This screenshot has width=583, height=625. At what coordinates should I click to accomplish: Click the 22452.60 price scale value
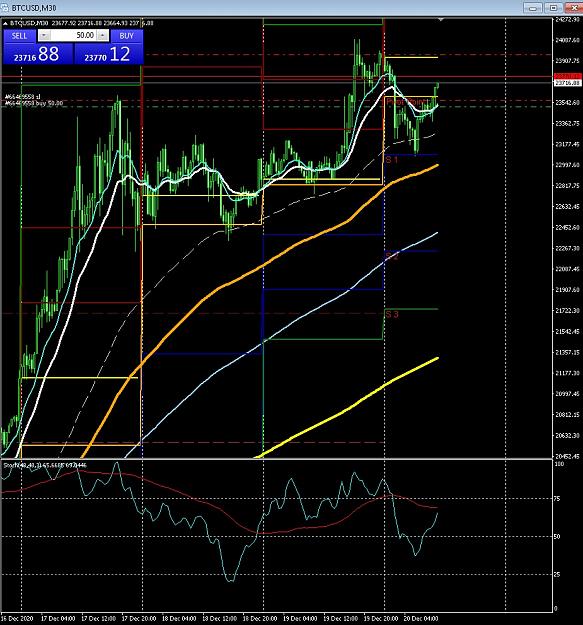tap(567, 227)
